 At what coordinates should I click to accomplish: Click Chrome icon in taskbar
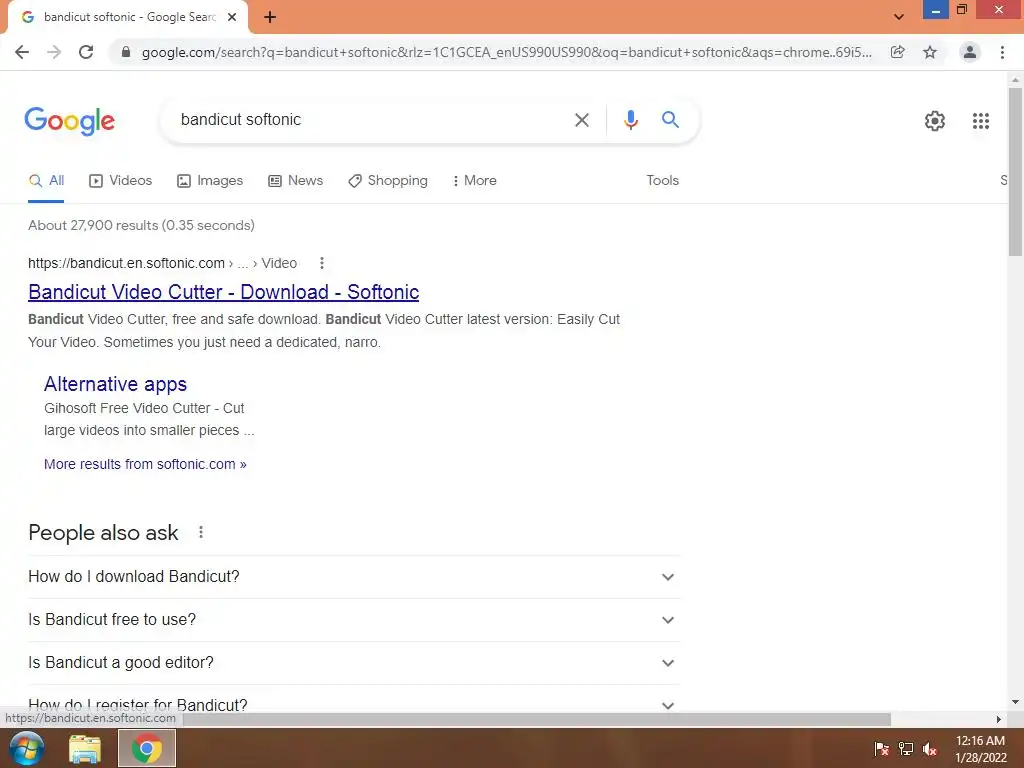147,748
